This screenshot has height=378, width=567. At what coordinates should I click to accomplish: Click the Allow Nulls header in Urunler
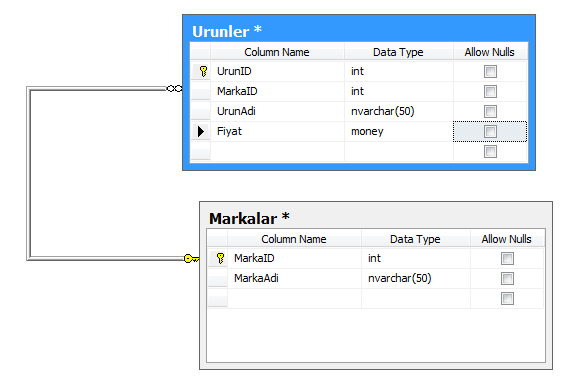(490, 52)
